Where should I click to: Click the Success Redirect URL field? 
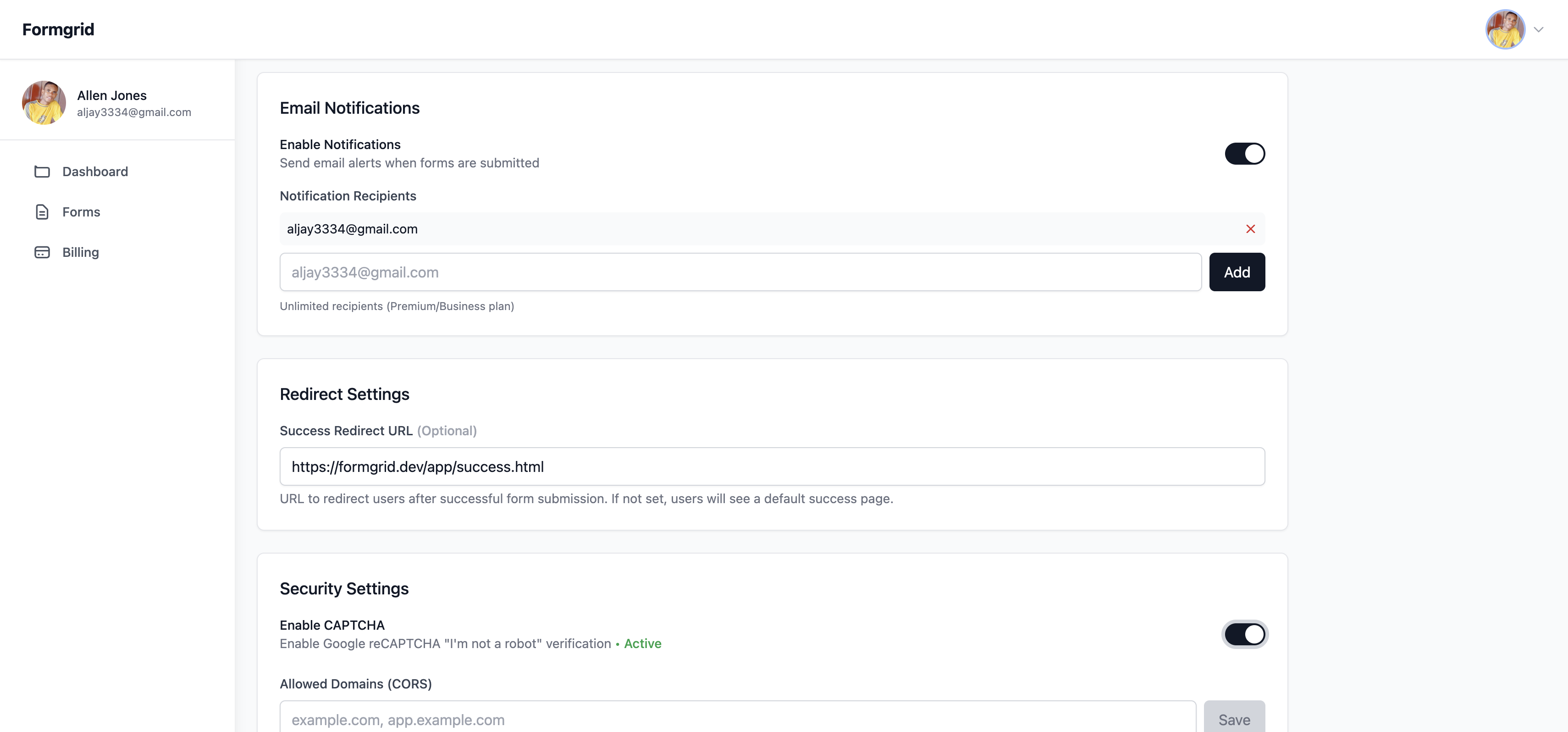click(x=772, y=466)
